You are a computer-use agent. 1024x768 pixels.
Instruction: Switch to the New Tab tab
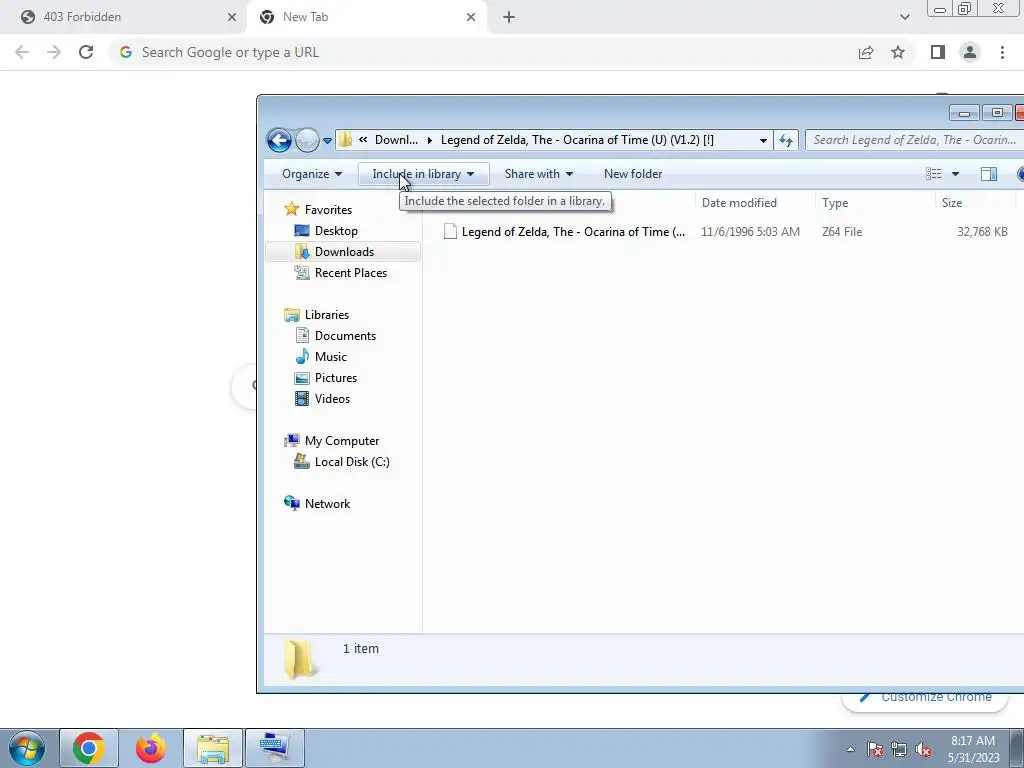pos(367,17)
